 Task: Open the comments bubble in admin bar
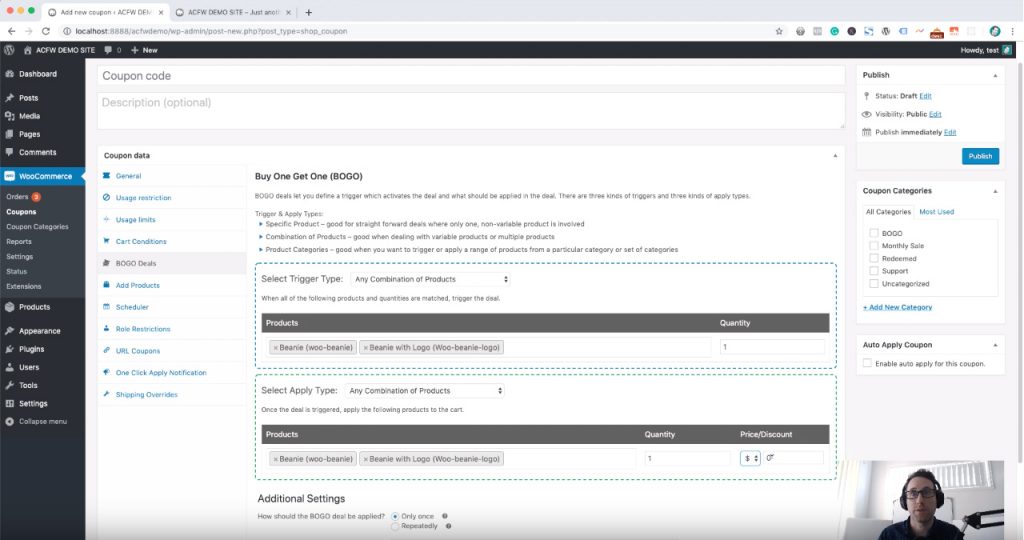108,50
